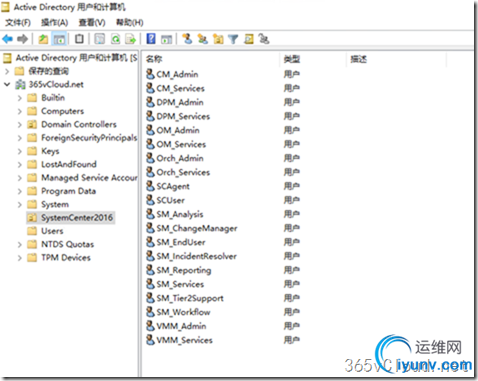
Task: Select the System container in tree
Action: 55,204
